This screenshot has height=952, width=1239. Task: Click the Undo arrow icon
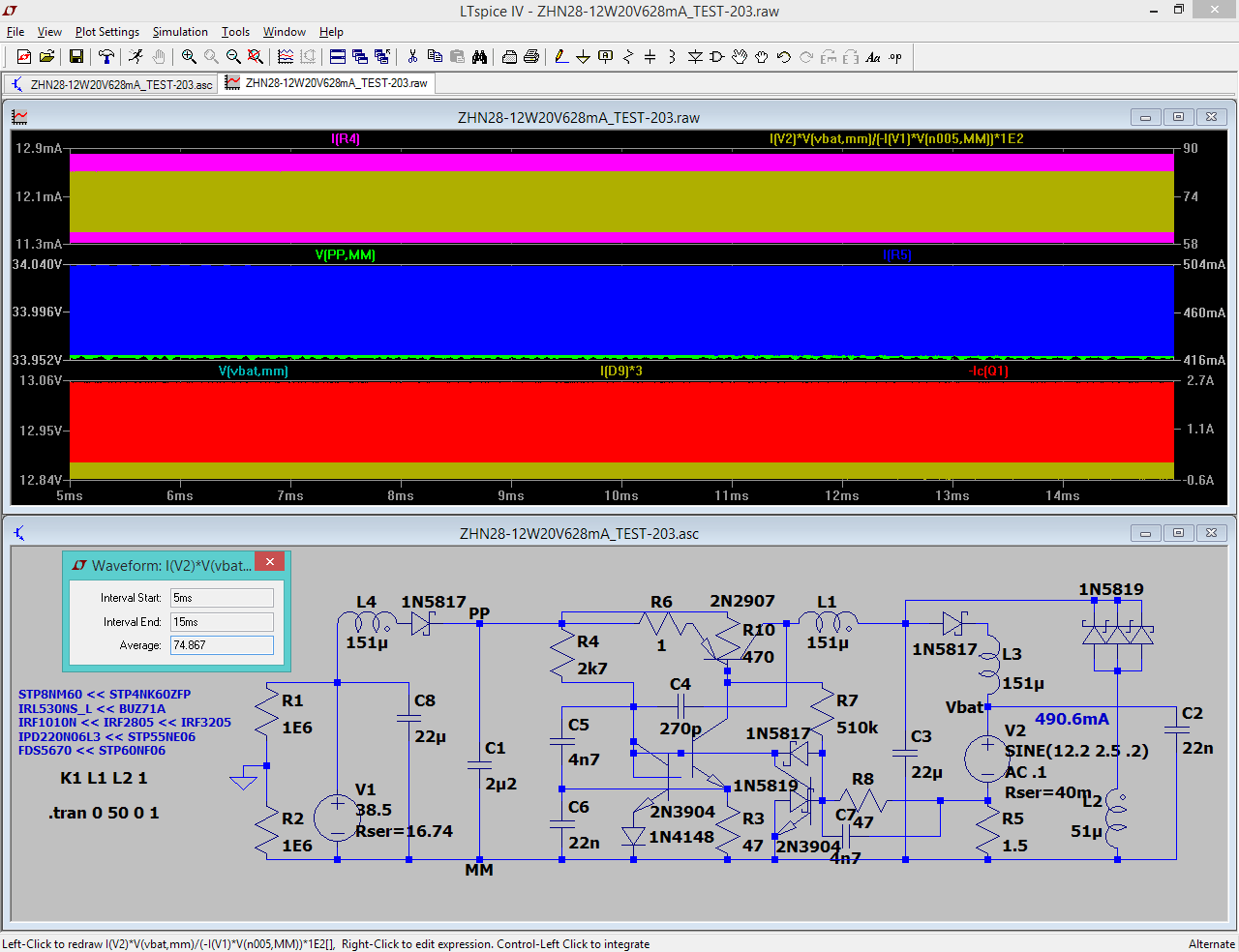(x=784, y=57)
